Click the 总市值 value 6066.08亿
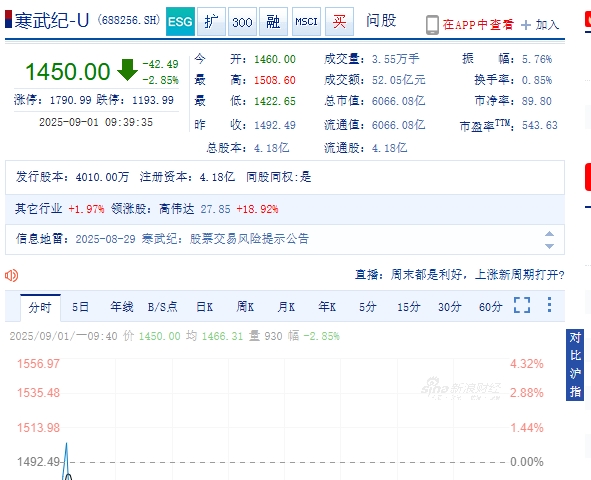This screenshot has height=480, width=591. (399, 101)
